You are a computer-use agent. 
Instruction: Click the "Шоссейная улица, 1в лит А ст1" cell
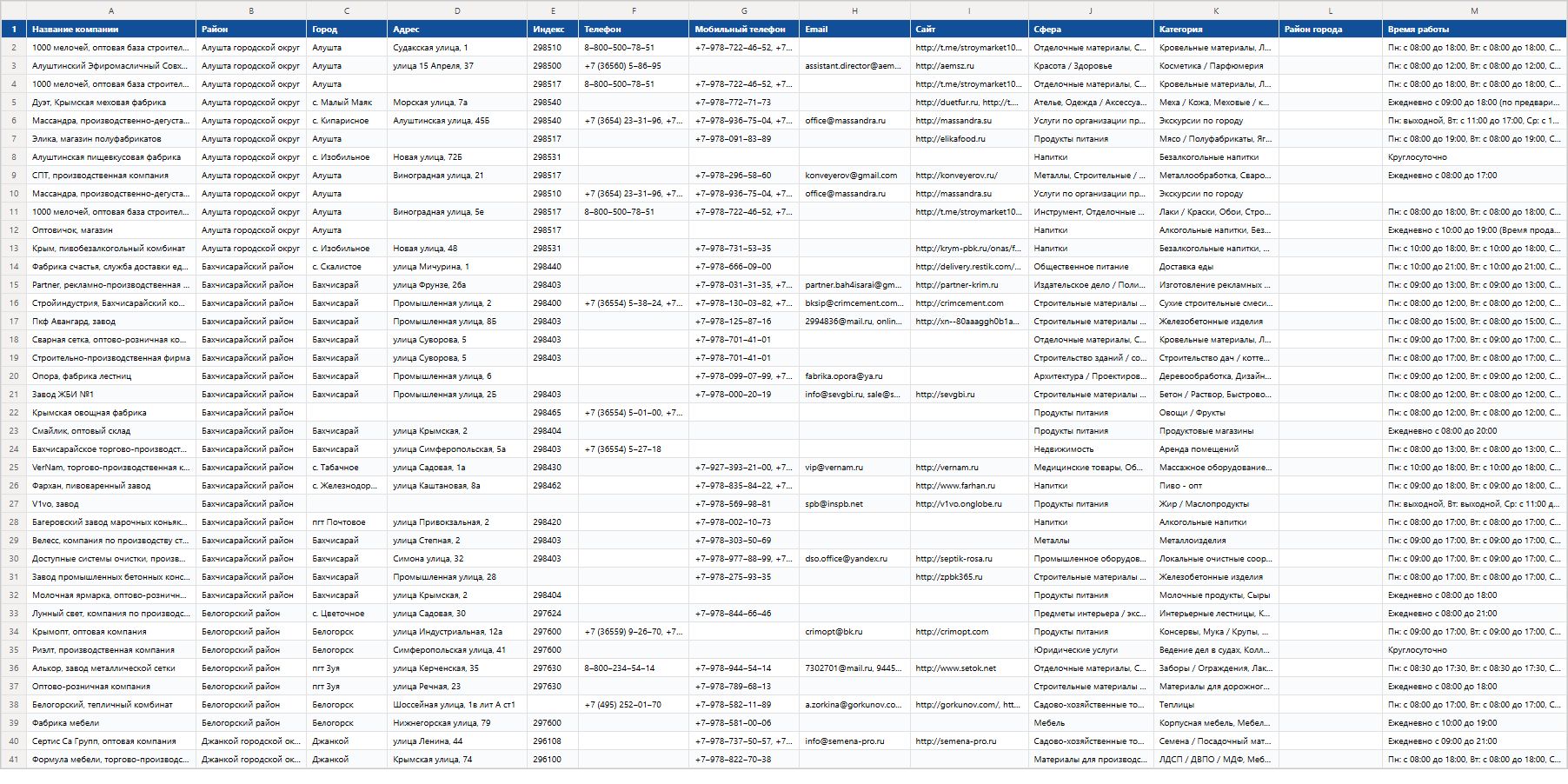pos(457,705)
